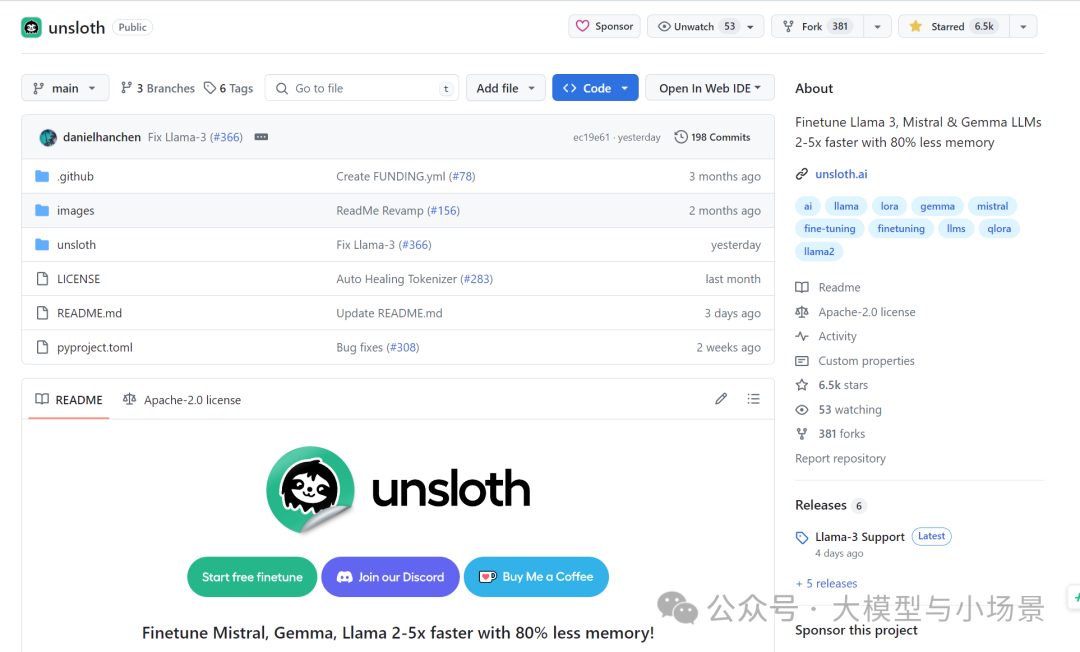Open the Add file dropdown
This screenshot has height=652, width=1080.
pyautogui.click(x=506, y=88)
